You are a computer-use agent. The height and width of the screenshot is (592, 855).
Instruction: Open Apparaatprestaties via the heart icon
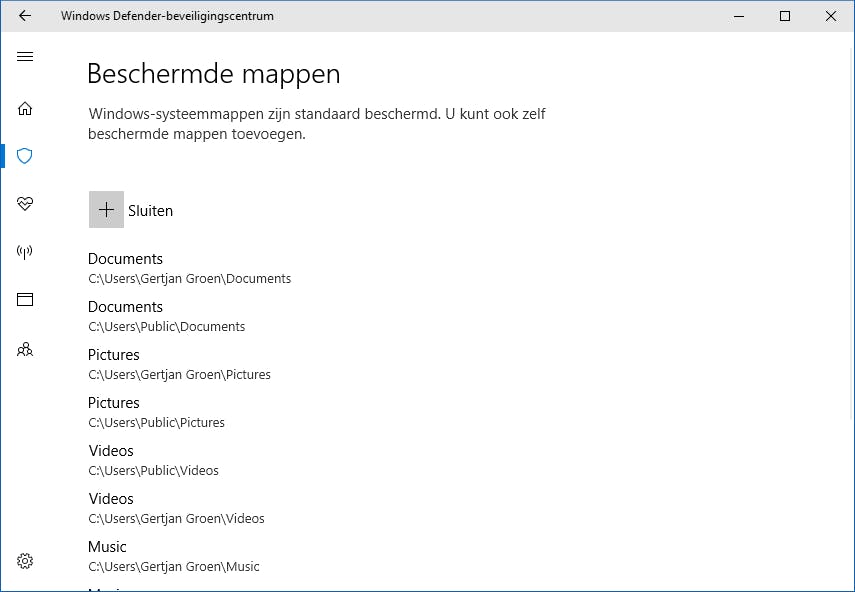(24, 204)
